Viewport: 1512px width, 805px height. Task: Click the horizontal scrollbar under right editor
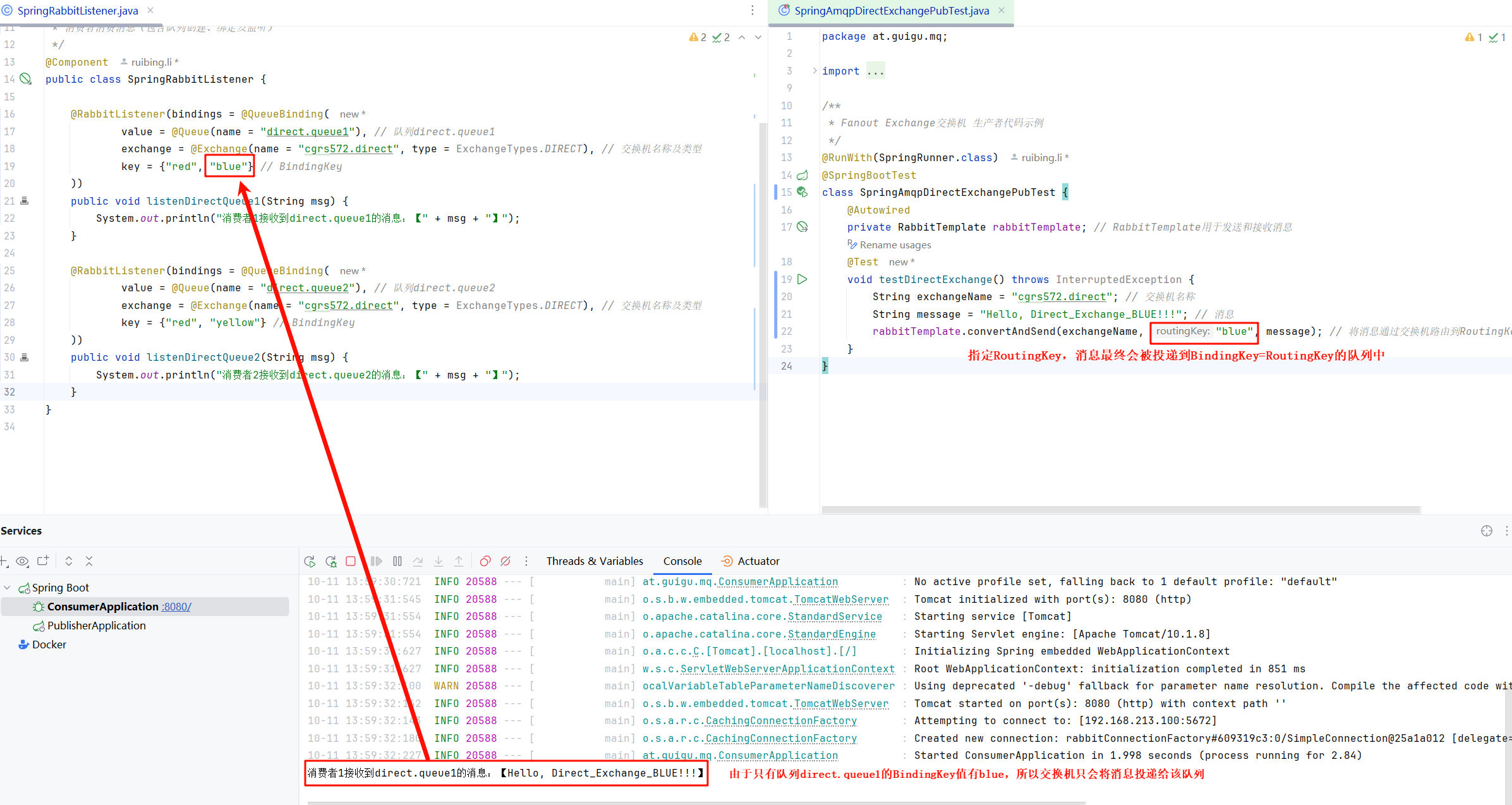(x=1120, y=510)
